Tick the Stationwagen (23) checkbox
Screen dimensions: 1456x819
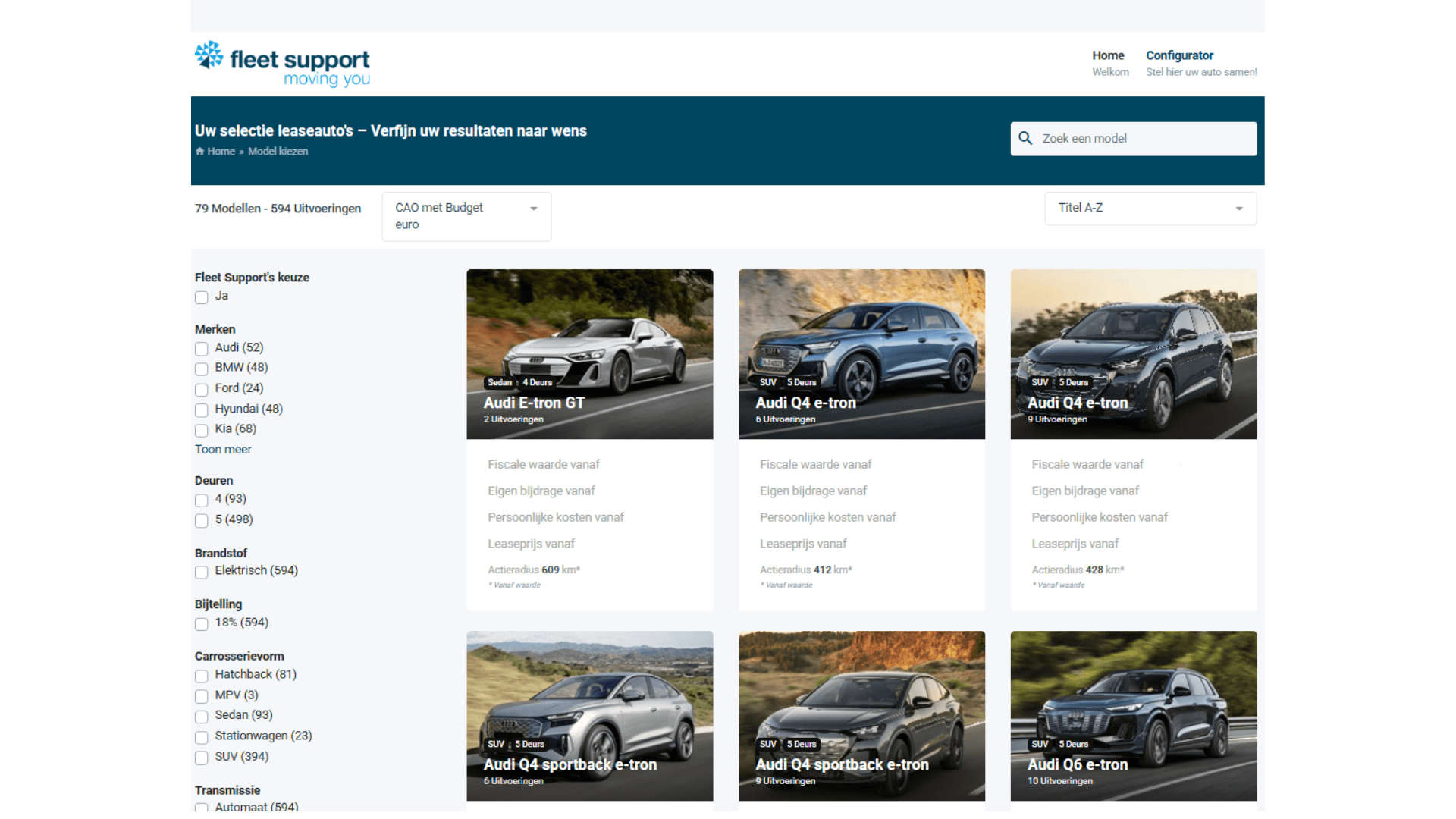tap(201, 737)
